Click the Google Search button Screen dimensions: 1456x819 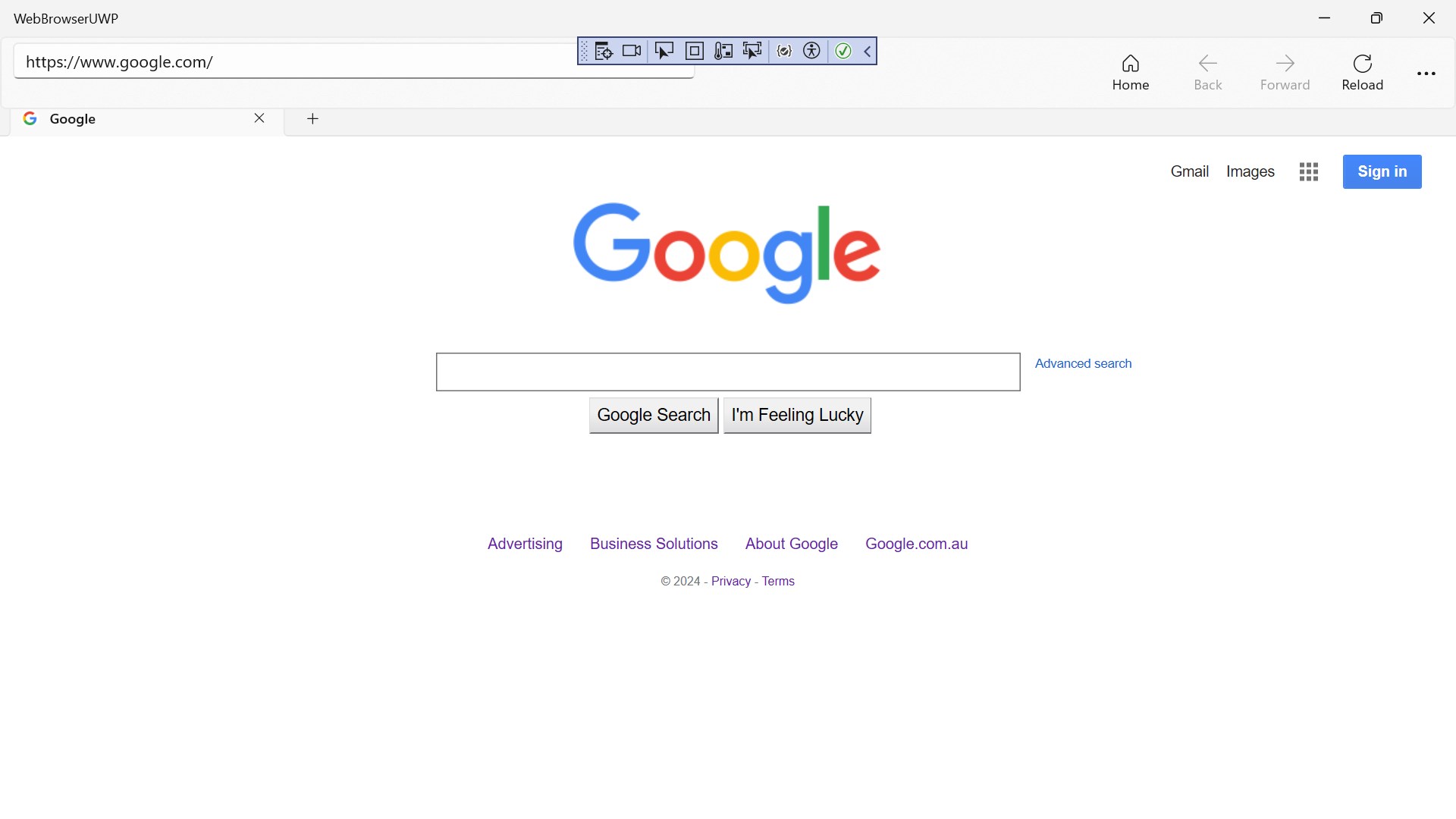654,416
